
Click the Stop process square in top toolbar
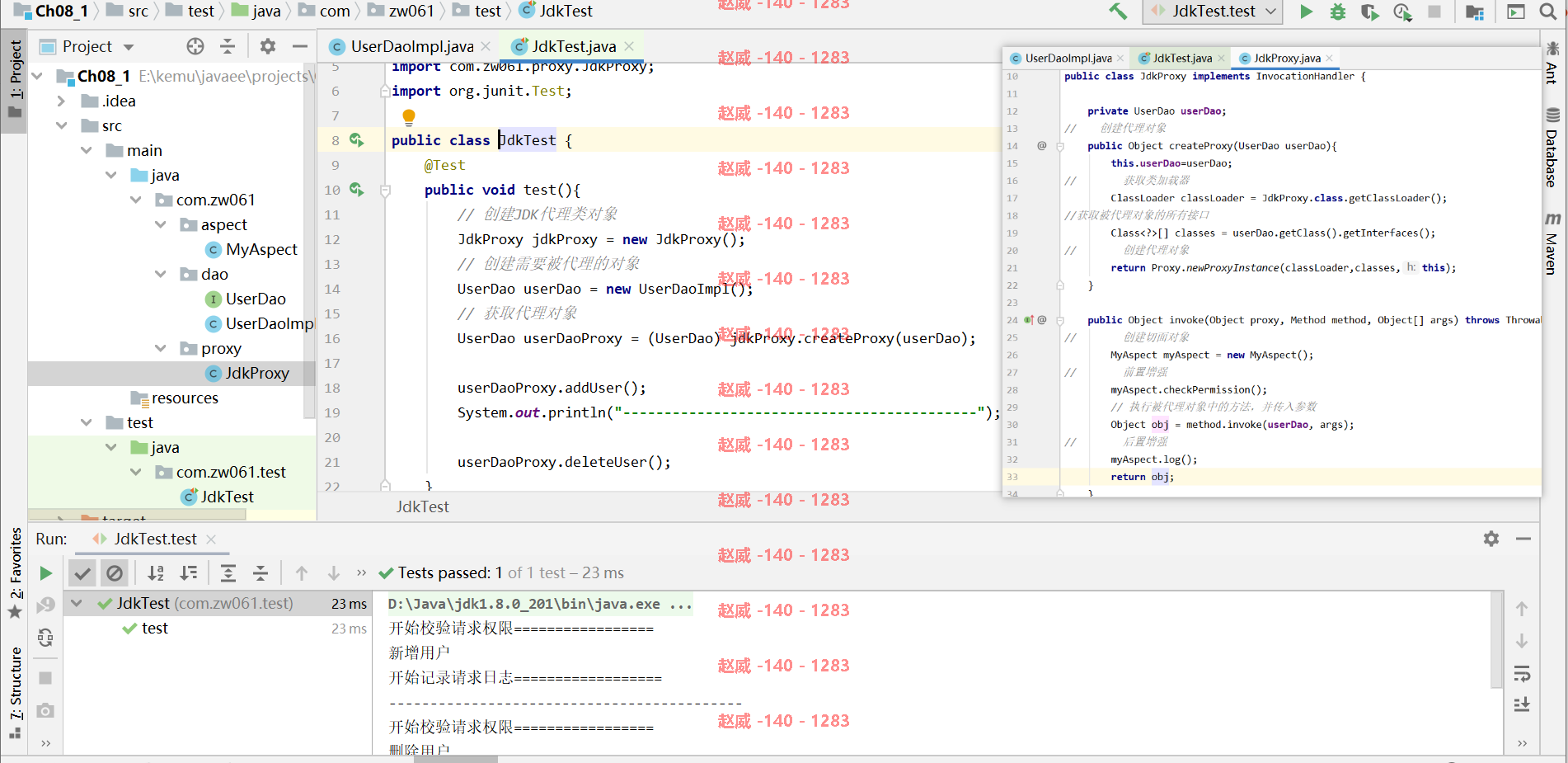point(1434,12)
